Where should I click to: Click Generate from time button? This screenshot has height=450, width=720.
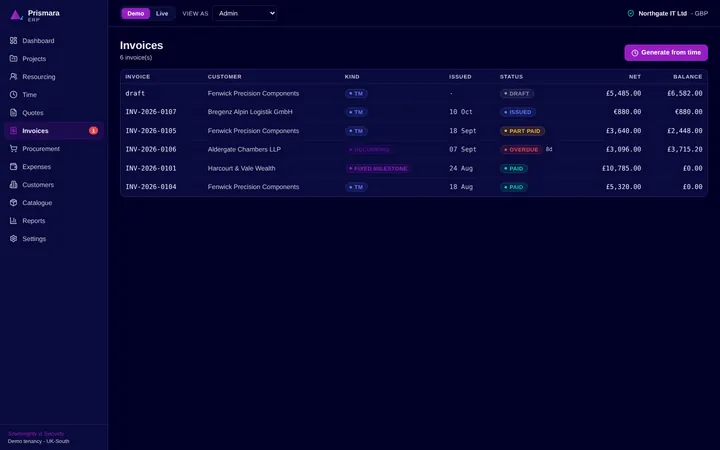pyautogui.click(x=666, y=52)
